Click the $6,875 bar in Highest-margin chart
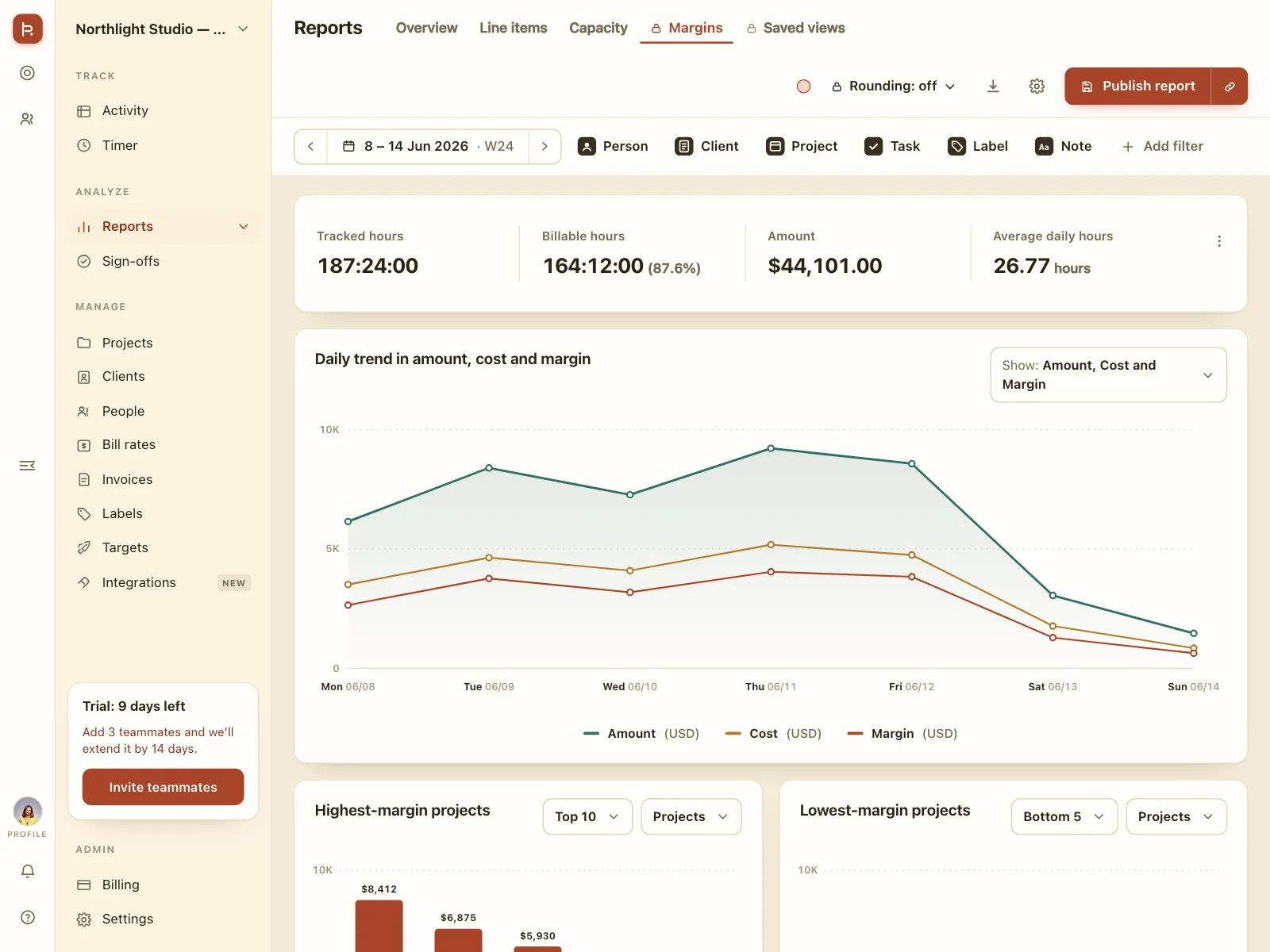This screenshot has height=952, width=1270. tap(458, 940)
